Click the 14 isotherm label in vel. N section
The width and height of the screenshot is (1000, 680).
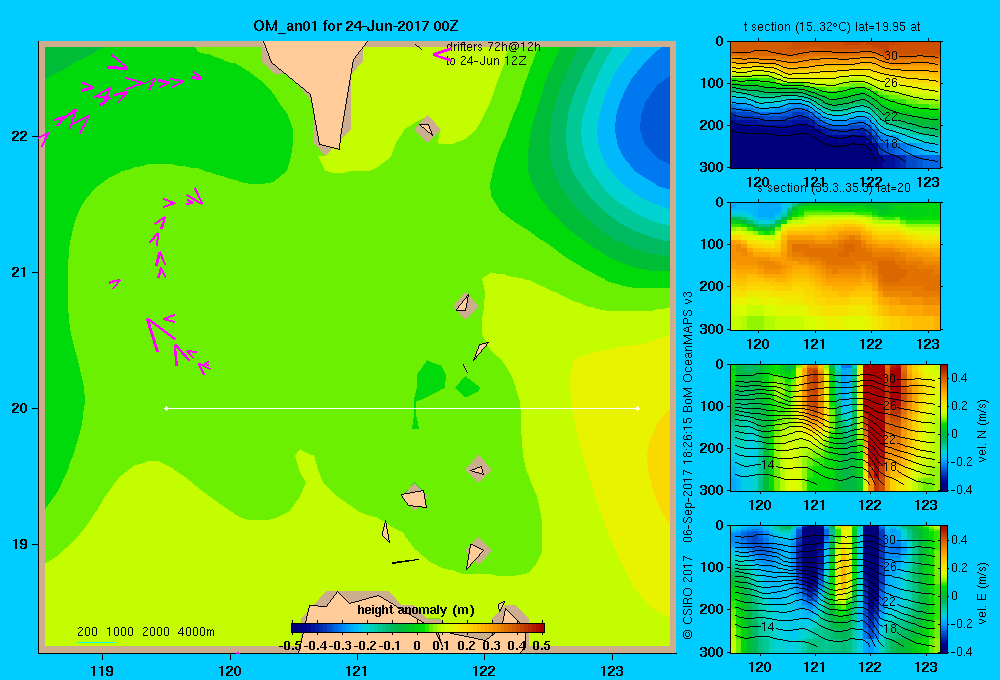(x=767, y=465)
